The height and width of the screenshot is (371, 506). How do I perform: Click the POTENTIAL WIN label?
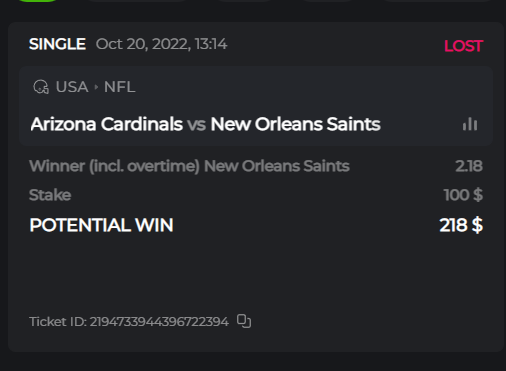click(101, 225)
